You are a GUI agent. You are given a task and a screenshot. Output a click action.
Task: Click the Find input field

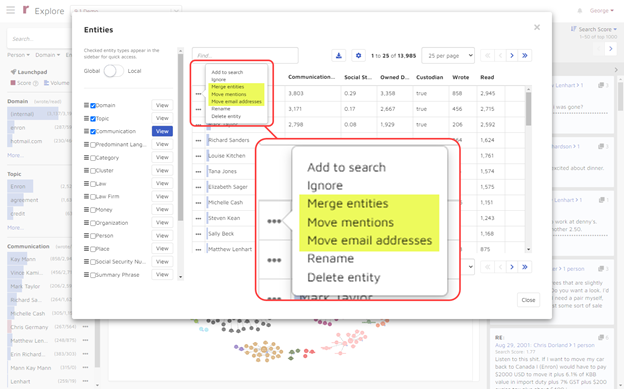(x=245, y=55)
